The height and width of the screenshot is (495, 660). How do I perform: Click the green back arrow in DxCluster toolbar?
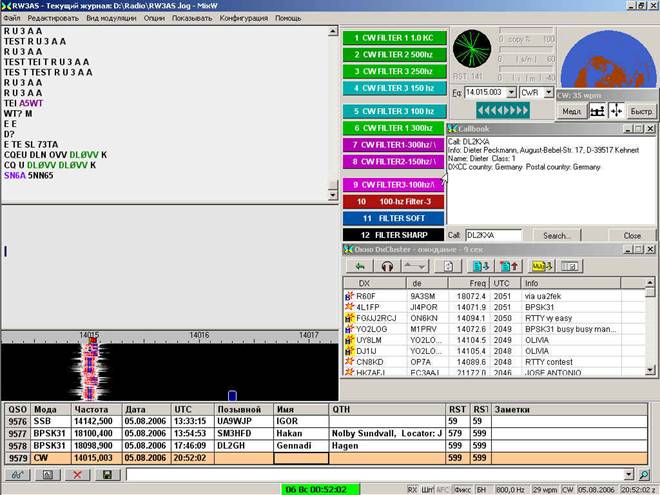tap(360, 266)
